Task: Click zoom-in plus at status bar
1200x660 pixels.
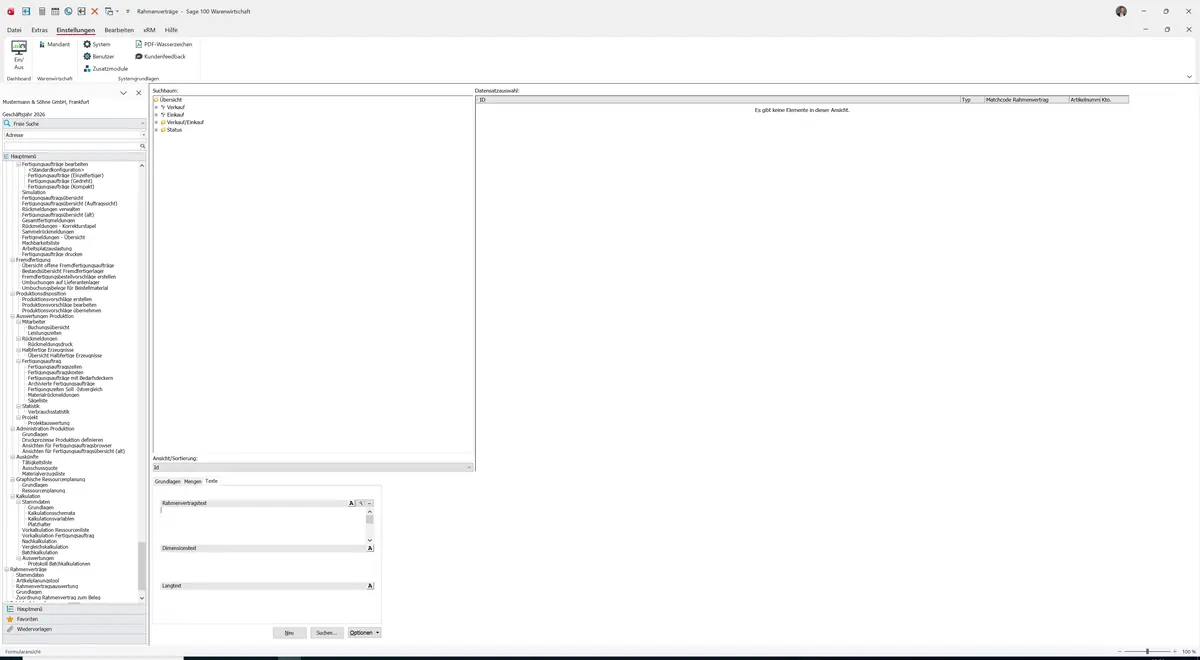Action: coord(1175,651)
